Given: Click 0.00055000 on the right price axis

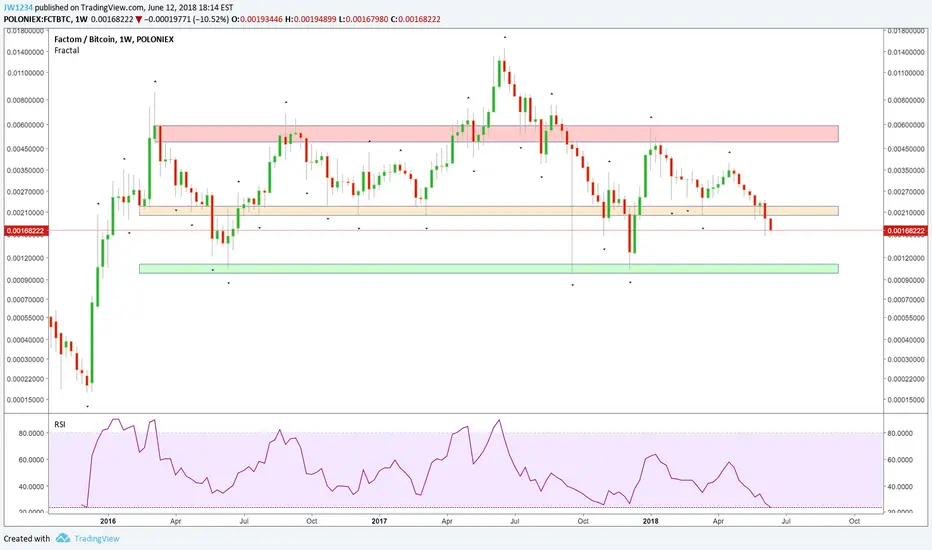Looking at the screenshot, I should coord(906,318).
